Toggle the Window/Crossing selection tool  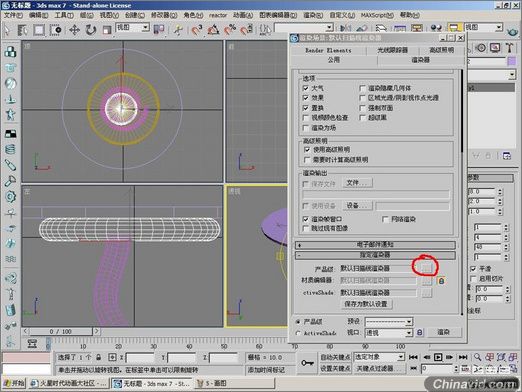tap(55, 30)
